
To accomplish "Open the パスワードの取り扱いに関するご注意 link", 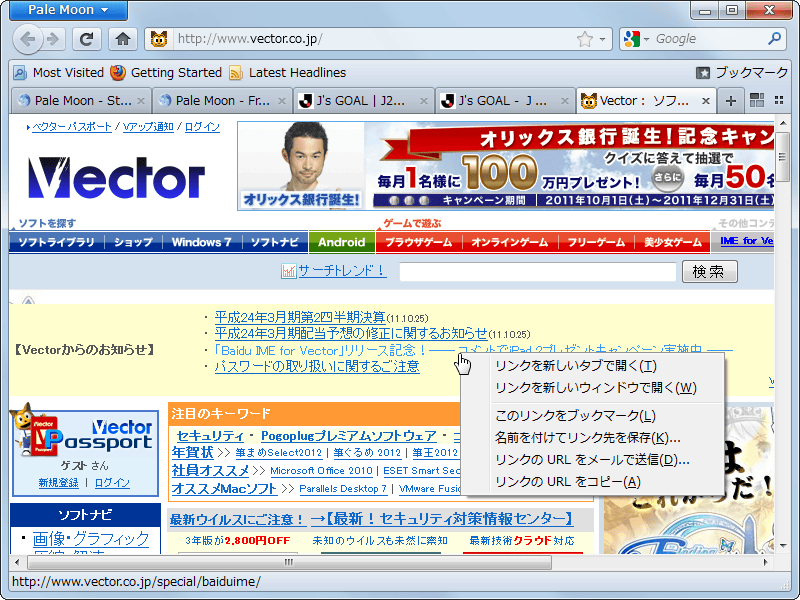I will click(x=317, y=366).
